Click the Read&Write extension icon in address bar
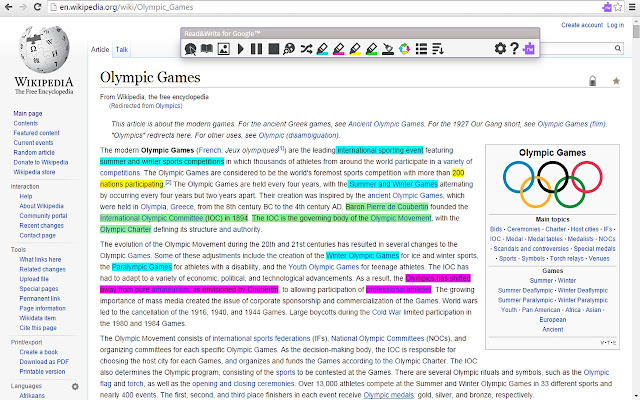 [x=607, y=7]
